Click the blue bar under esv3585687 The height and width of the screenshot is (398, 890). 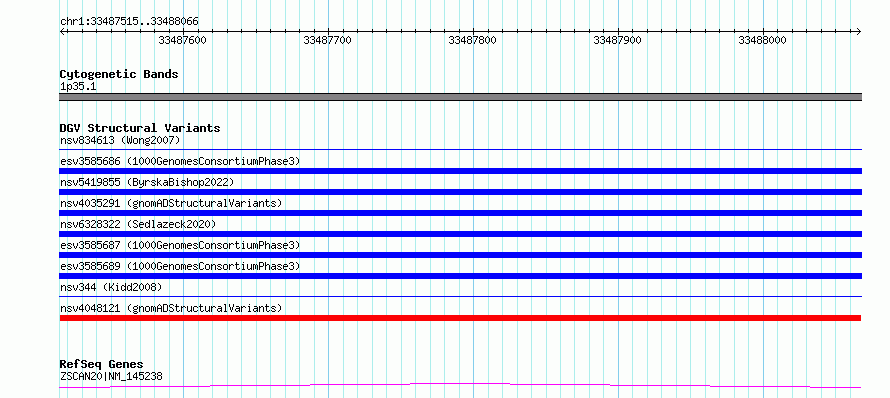click(x=460, y=255)
